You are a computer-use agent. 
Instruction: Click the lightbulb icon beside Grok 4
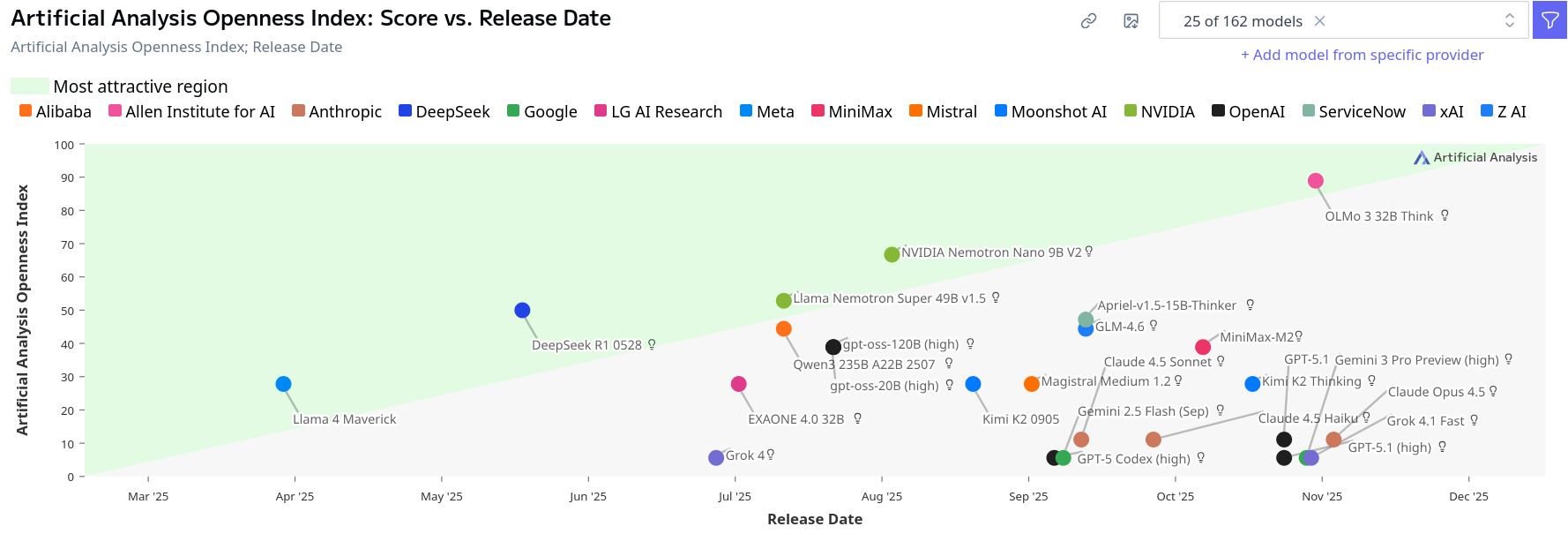click(x=770, y=455)
